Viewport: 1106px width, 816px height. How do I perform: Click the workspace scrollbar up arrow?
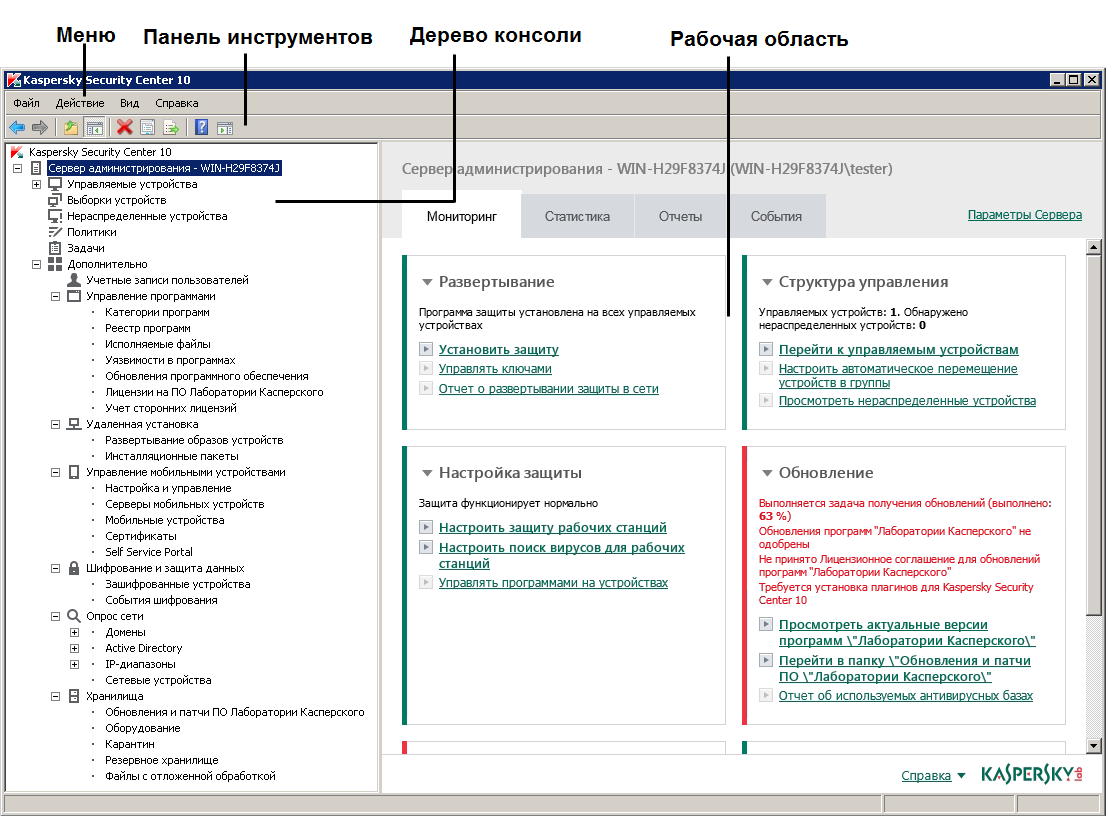pyautogui.click(x=1093, y=247)
